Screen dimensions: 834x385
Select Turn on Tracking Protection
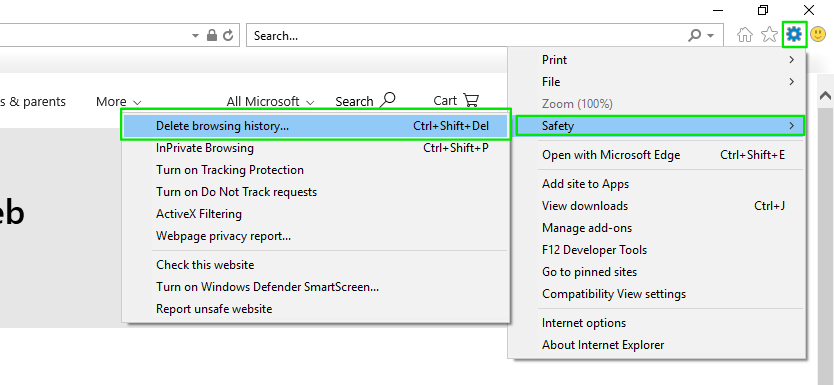click(316, 170)
